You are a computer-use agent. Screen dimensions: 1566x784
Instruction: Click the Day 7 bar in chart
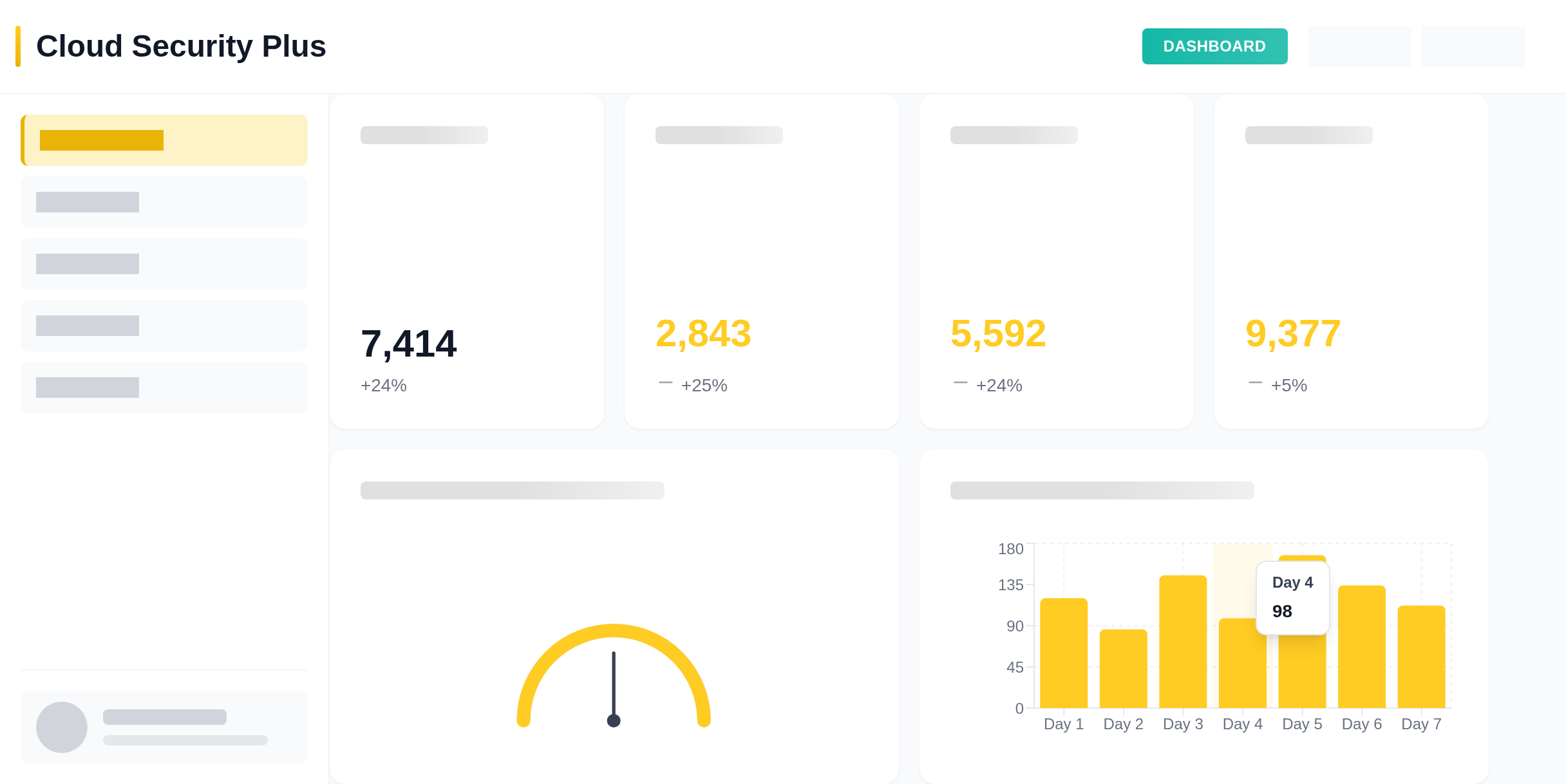click(1421, 657)
